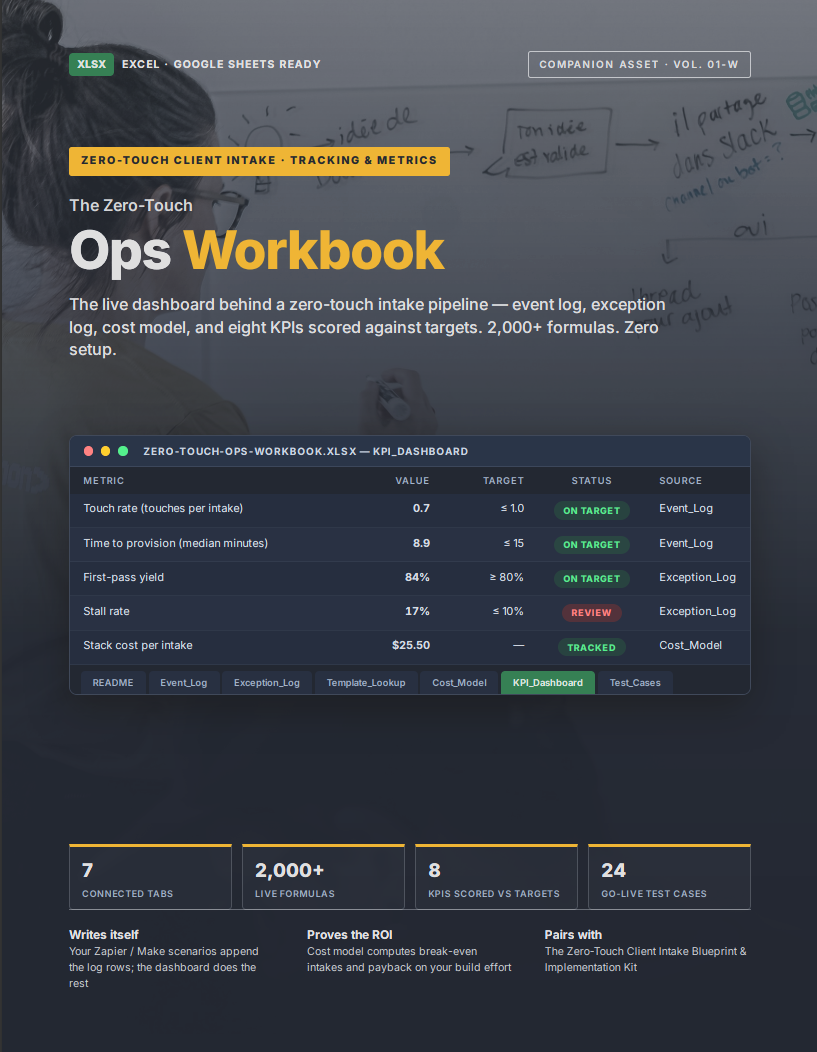Select the Stall rate metric cell

(x=107, y=611)
